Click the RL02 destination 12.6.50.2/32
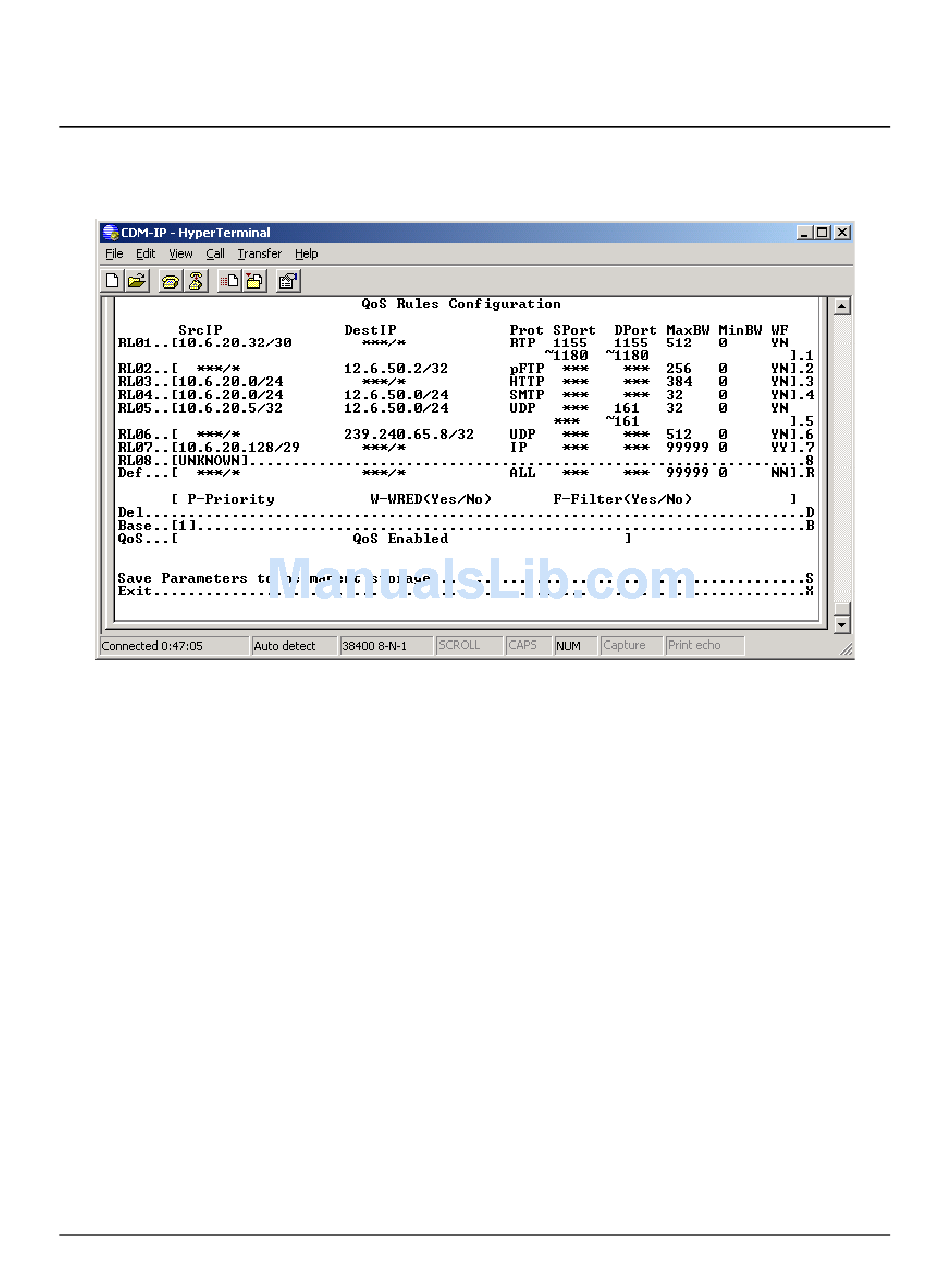Viewport: 950px width, 1267px height. 396,369
